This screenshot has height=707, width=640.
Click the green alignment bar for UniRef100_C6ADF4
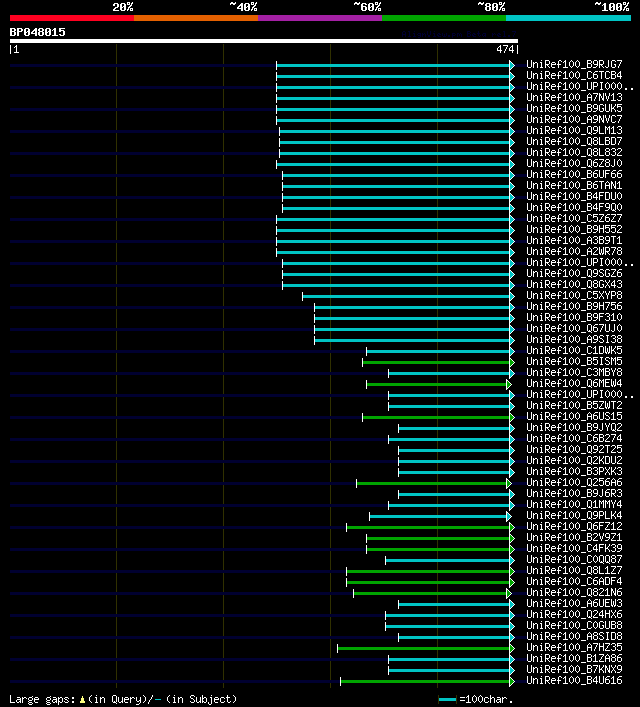pyautogui.click(x=430, y=582)
